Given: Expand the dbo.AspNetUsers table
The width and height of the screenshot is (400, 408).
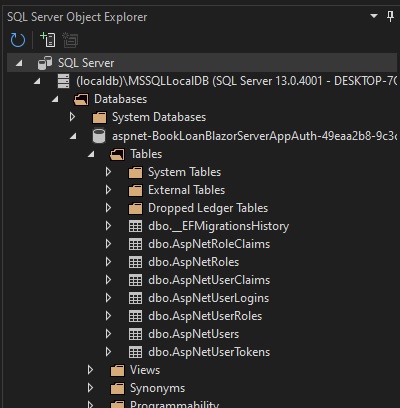Looking at the screenshot, I should click(108, 334).
